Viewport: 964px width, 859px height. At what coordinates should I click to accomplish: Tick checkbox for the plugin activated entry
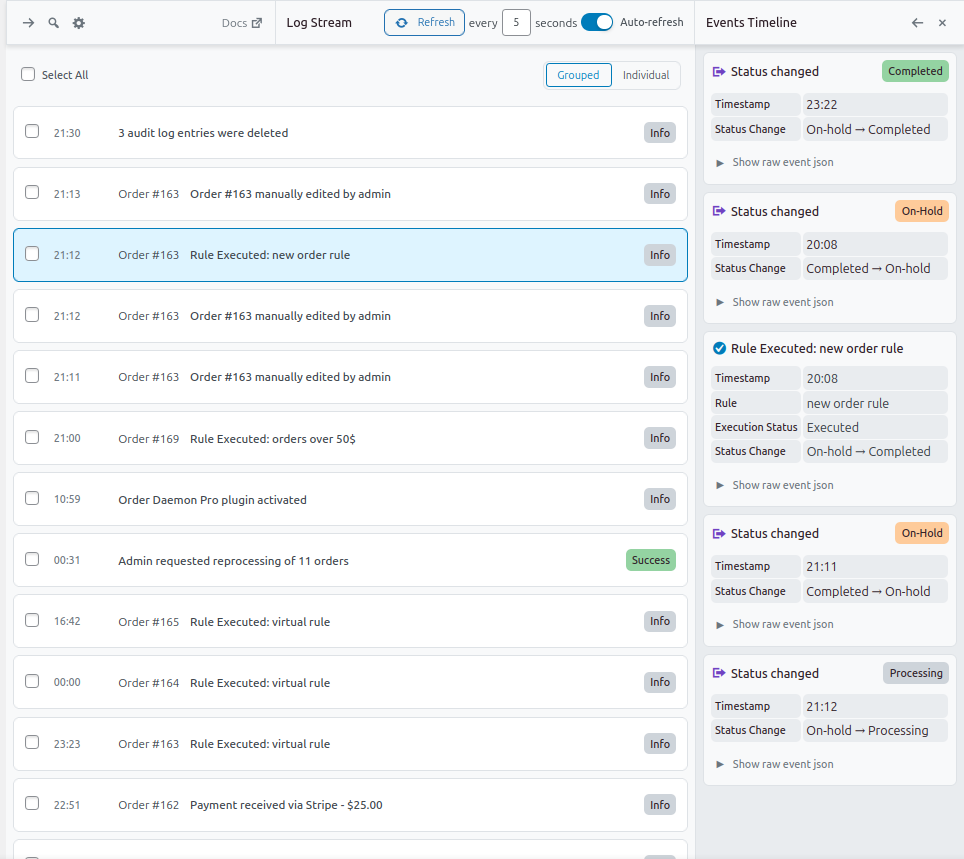click(x=32, y=498)
